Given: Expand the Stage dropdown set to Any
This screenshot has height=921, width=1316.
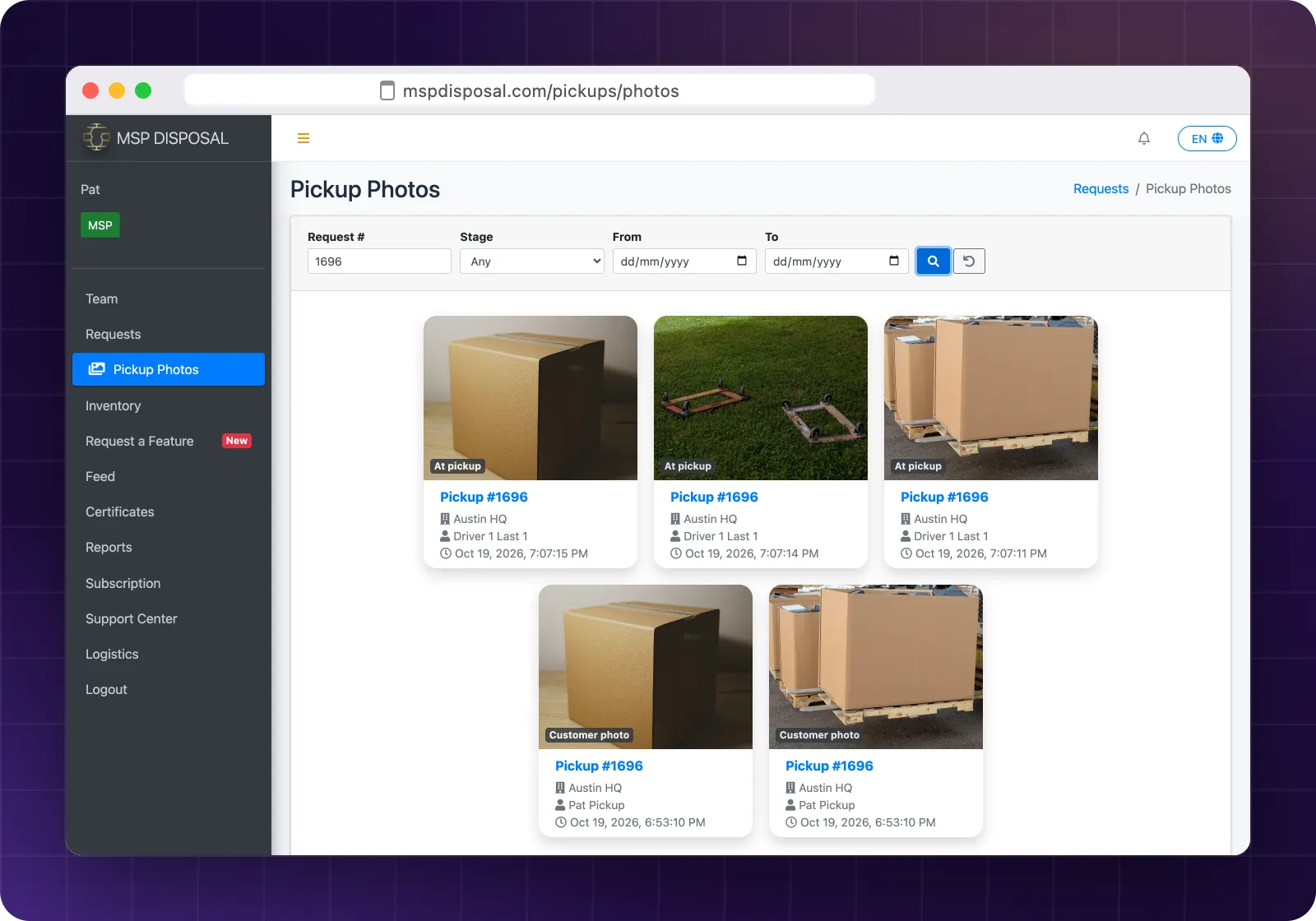Looking at the screenshot, I should click(532, 261).
